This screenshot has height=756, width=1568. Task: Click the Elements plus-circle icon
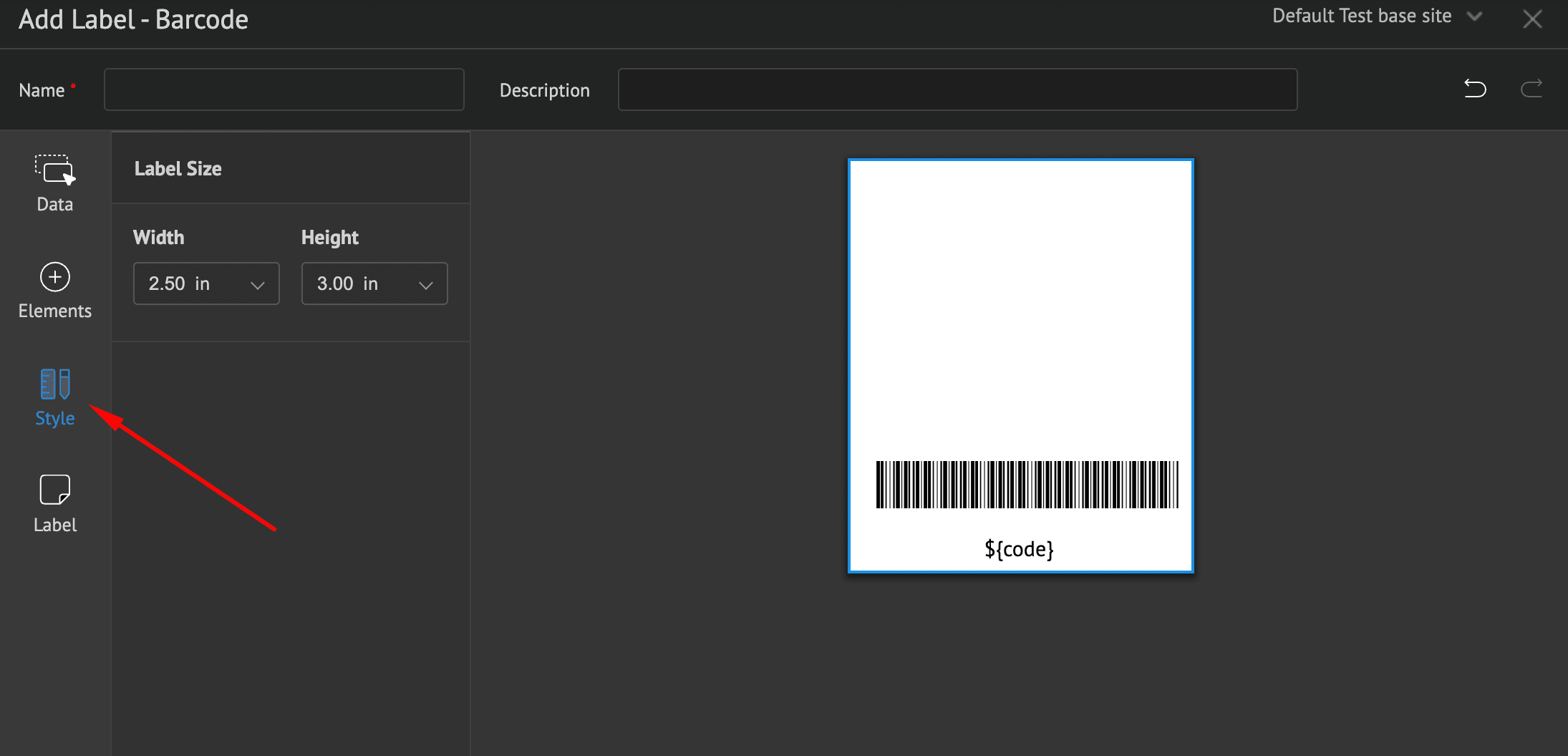pos(54,278)
